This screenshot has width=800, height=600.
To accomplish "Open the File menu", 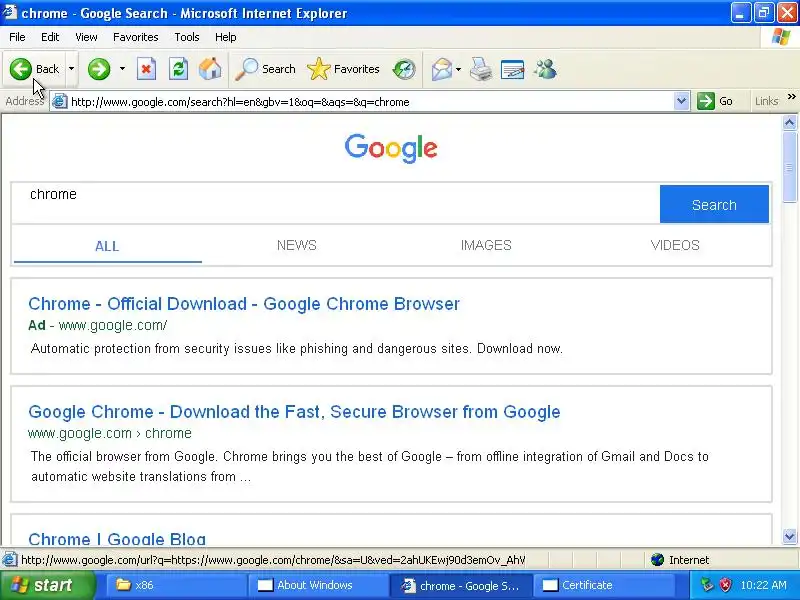I will 17,37.
